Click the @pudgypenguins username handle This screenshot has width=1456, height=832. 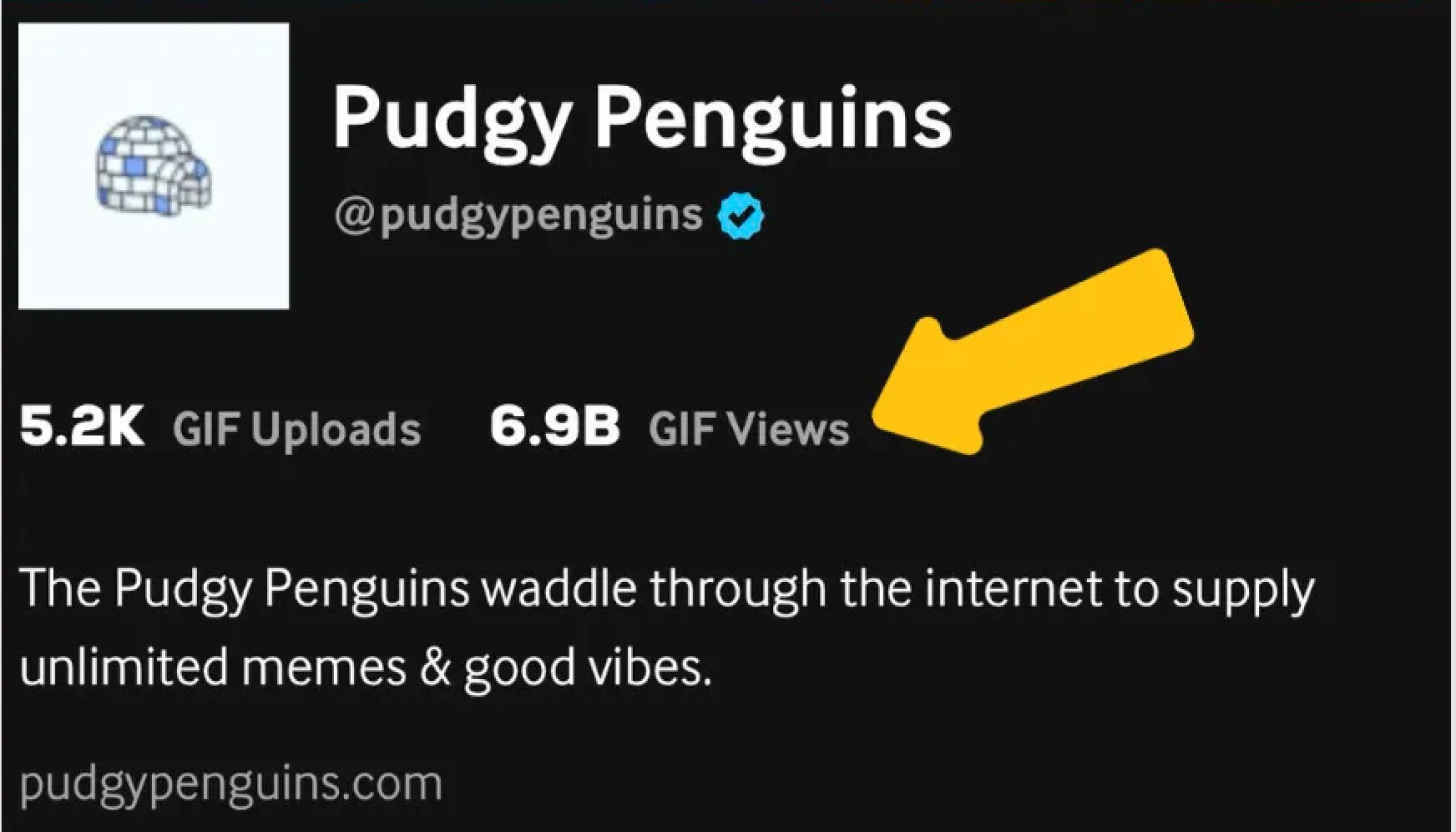pos(518,215)
